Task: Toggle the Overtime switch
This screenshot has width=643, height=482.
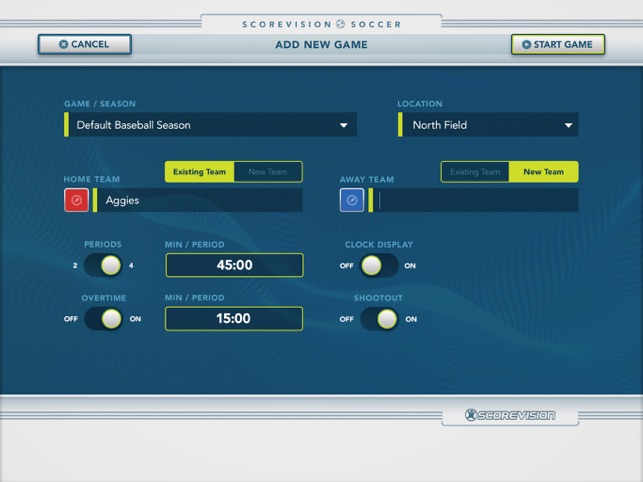Action: (x=103, y=319)
